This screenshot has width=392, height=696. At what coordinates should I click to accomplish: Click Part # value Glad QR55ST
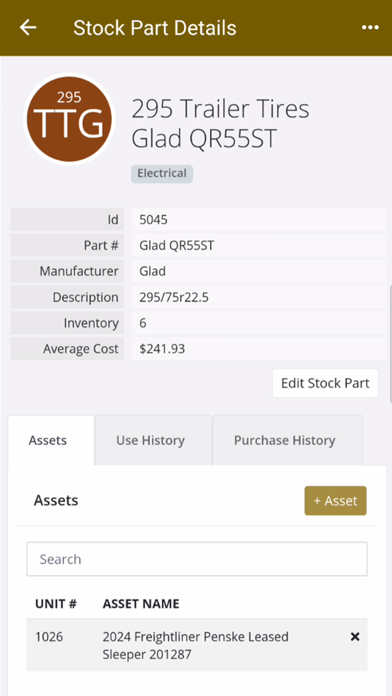point(176,245)
